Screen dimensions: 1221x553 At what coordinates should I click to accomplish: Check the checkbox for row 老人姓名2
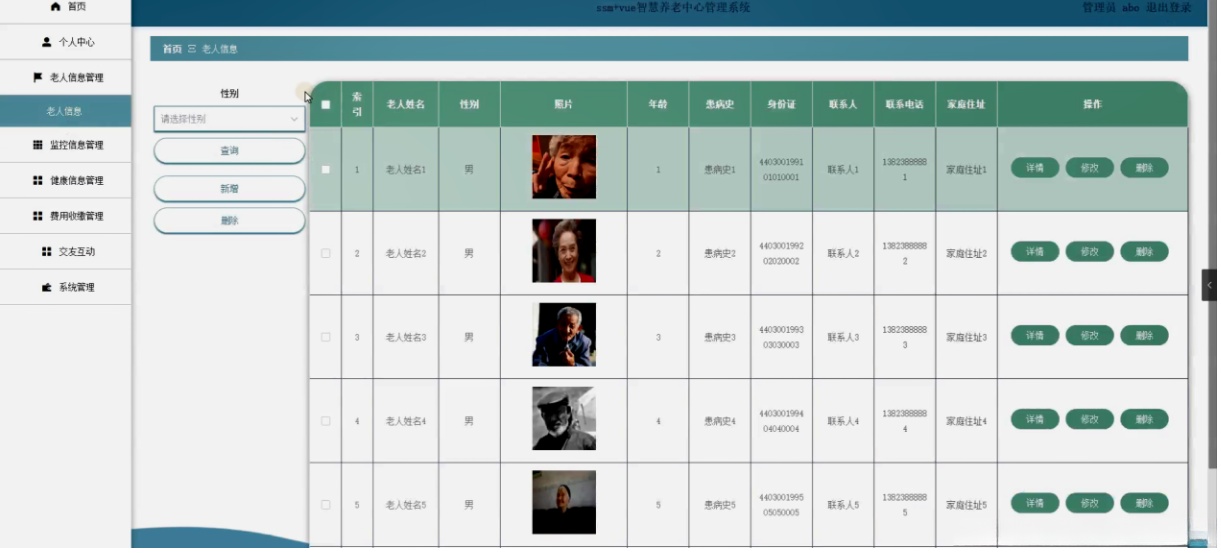pyautogui.click(x=326, y=254)
